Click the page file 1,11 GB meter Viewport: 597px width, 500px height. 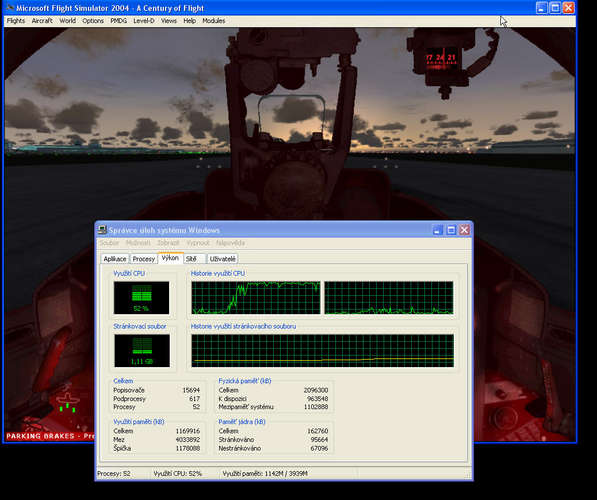(x=142, y=351)
